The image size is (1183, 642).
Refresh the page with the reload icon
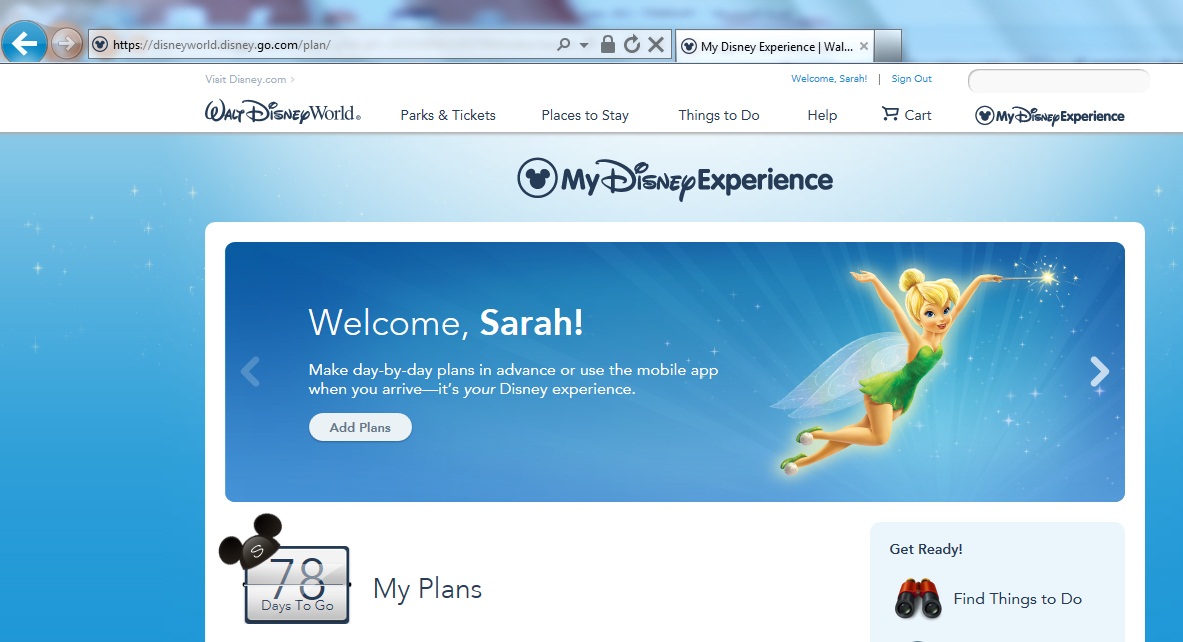[x=631, y=45]
